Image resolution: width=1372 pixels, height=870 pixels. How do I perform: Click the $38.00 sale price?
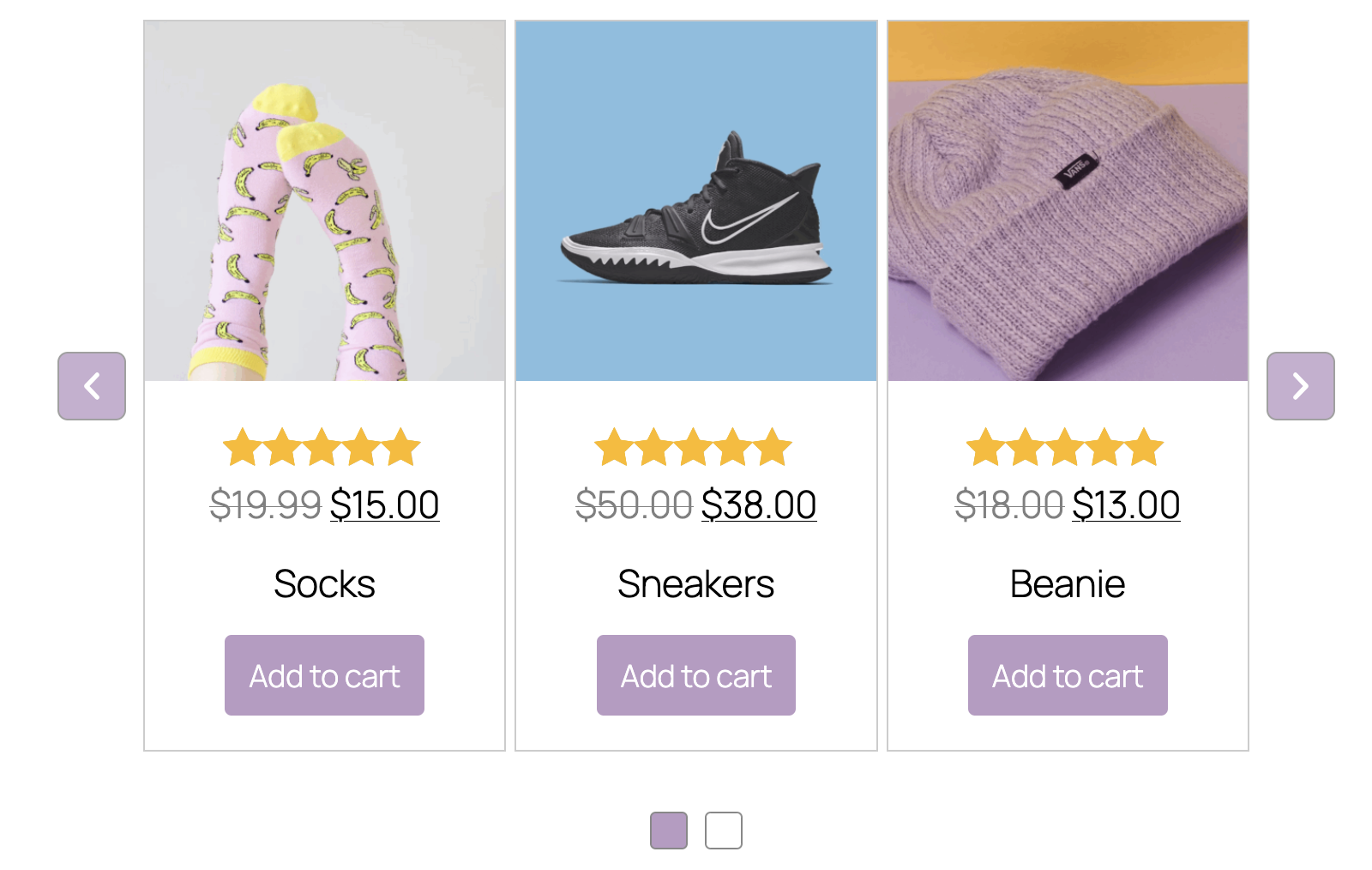[x=759, y=504]
